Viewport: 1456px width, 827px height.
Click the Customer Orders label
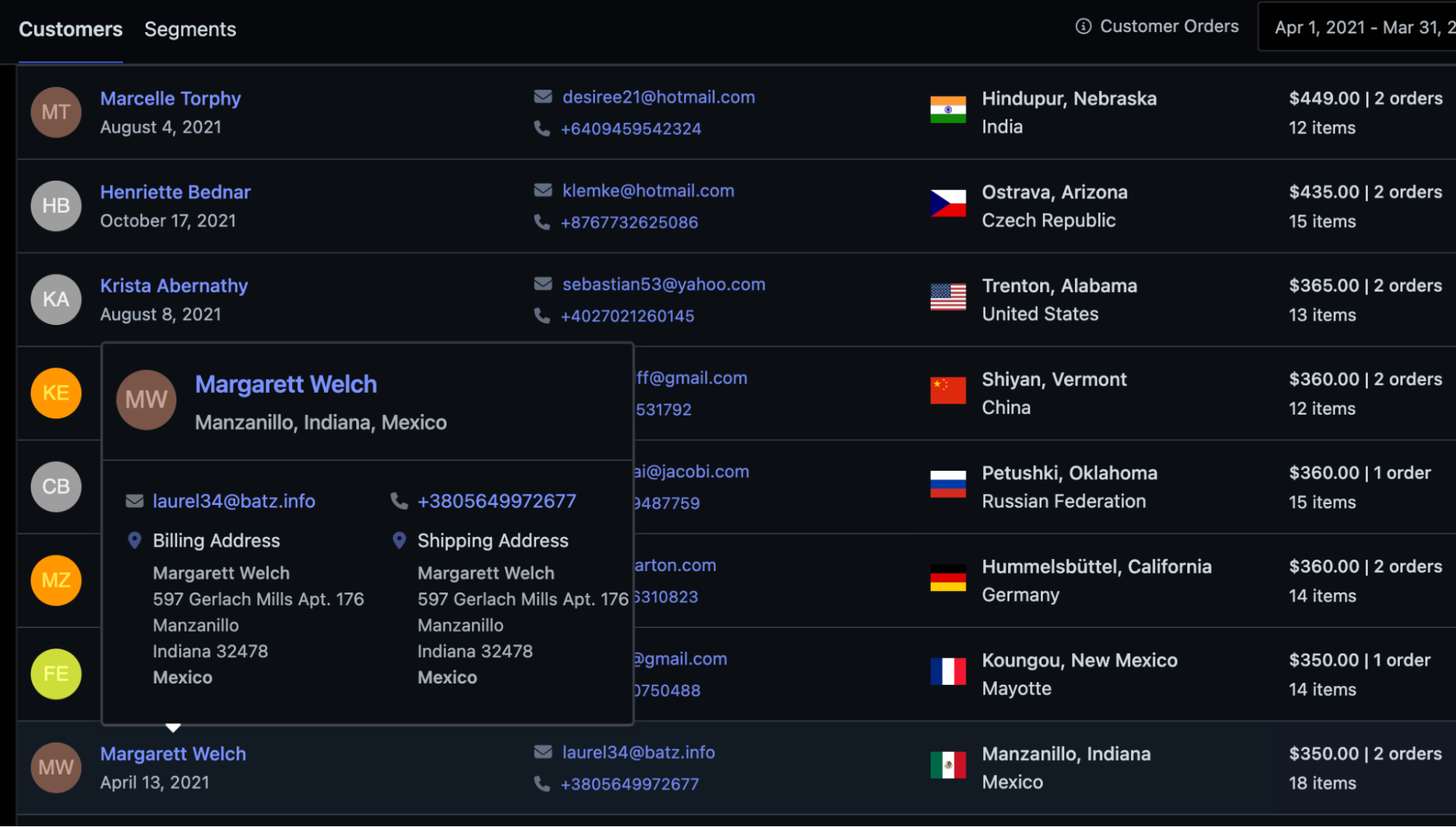coord(1168,26)
